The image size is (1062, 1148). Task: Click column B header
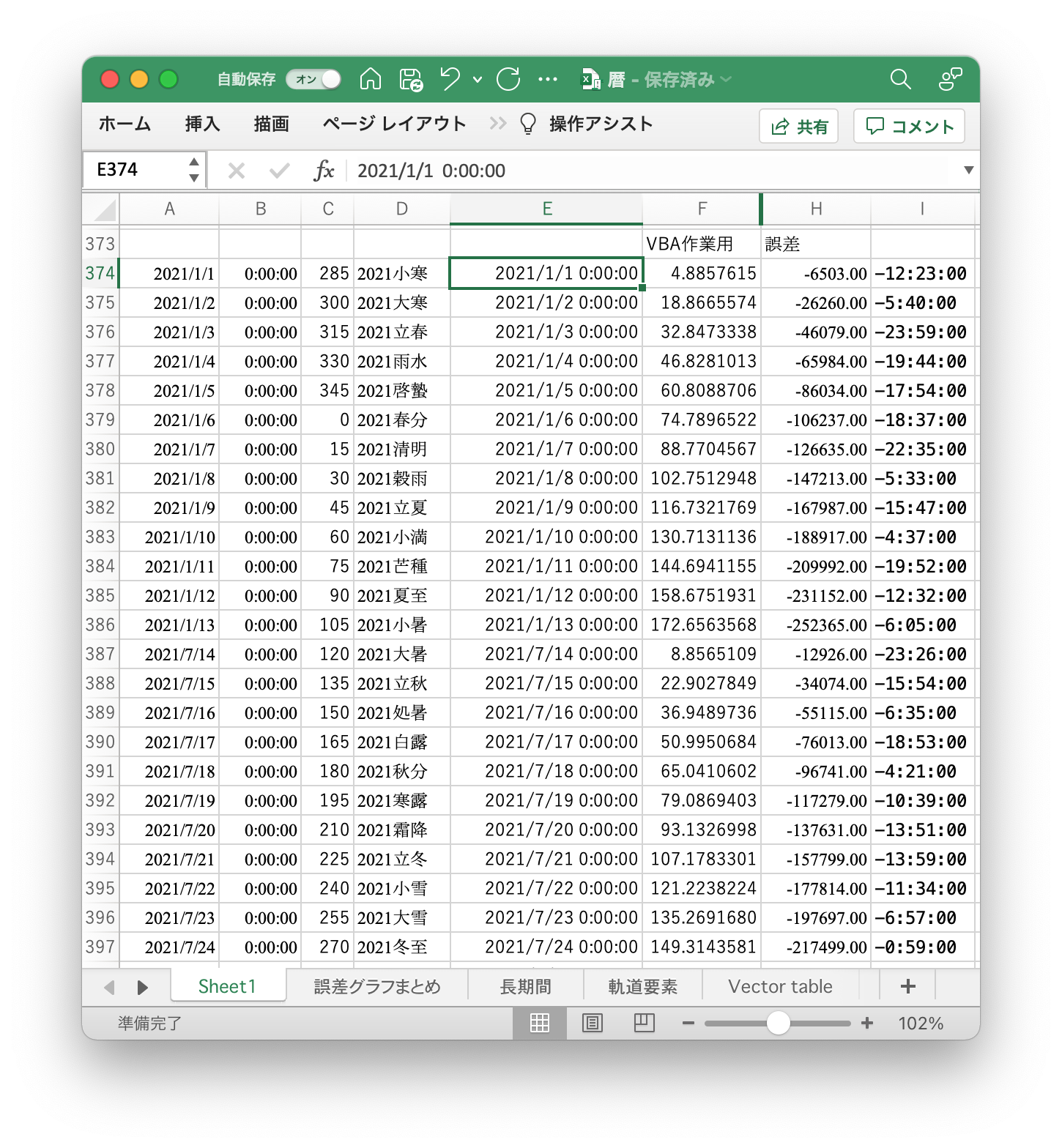[x=260, y=209]
